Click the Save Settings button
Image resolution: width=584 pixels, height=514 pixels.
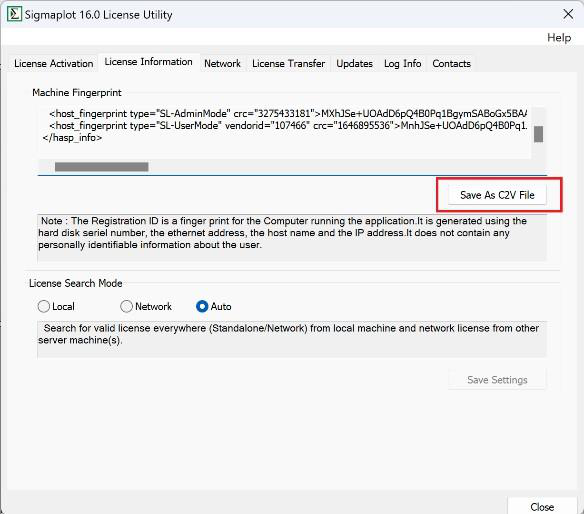[497, 380]
